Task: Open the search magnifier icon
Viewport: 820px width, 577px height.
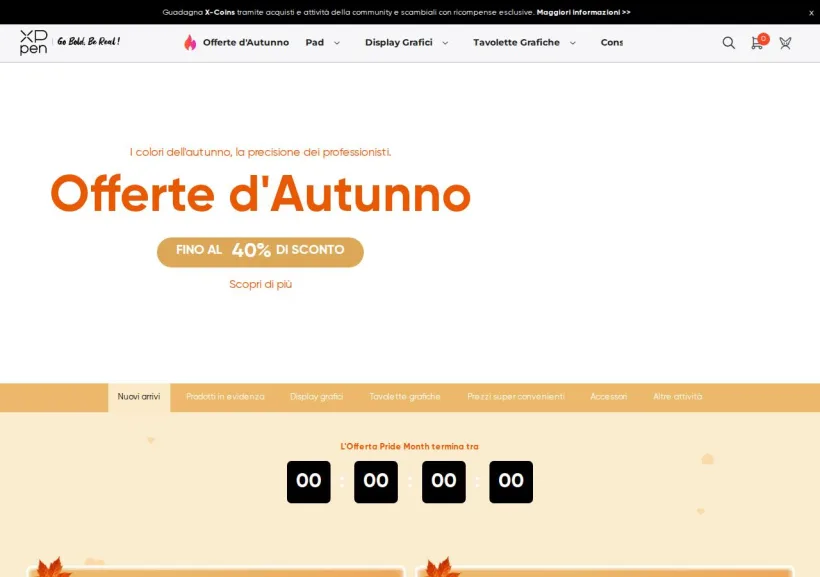Action: (x=728, y=43)
